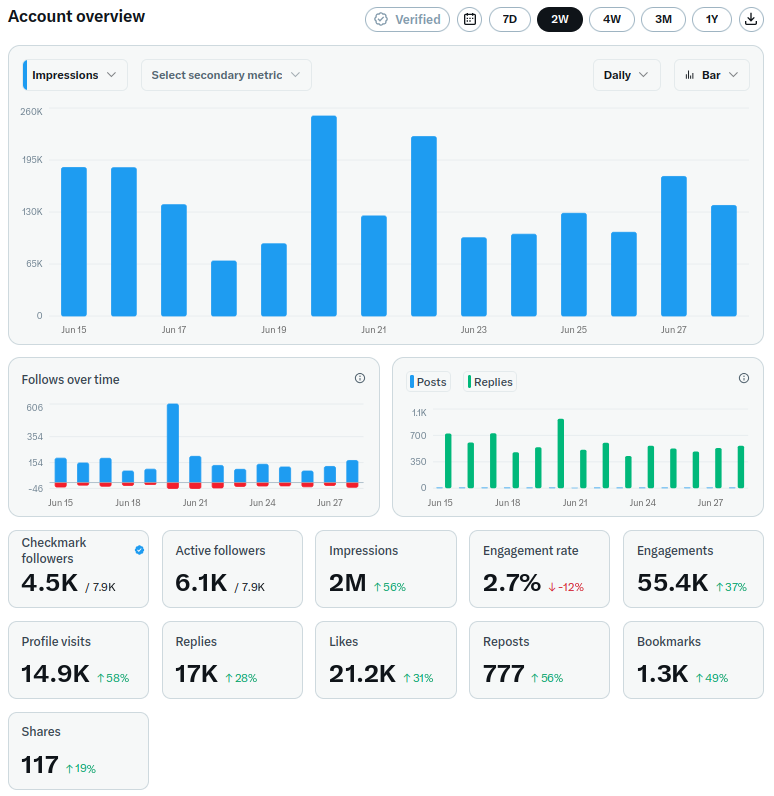This screenshot has height=796, width=774.
Task: Click the Jun 15 Impressions bar
Action: (74, 242)
